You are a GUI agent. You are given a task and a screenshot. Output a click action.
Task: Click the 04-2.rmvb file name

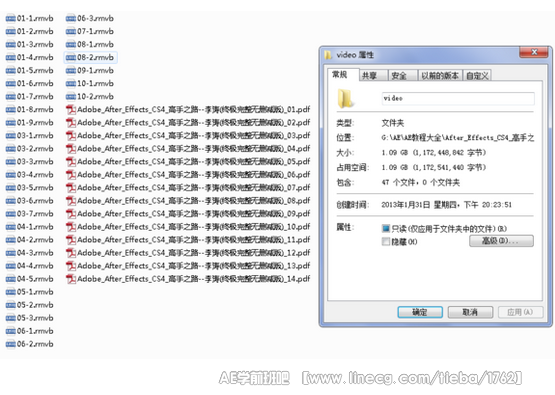(35, 240)
